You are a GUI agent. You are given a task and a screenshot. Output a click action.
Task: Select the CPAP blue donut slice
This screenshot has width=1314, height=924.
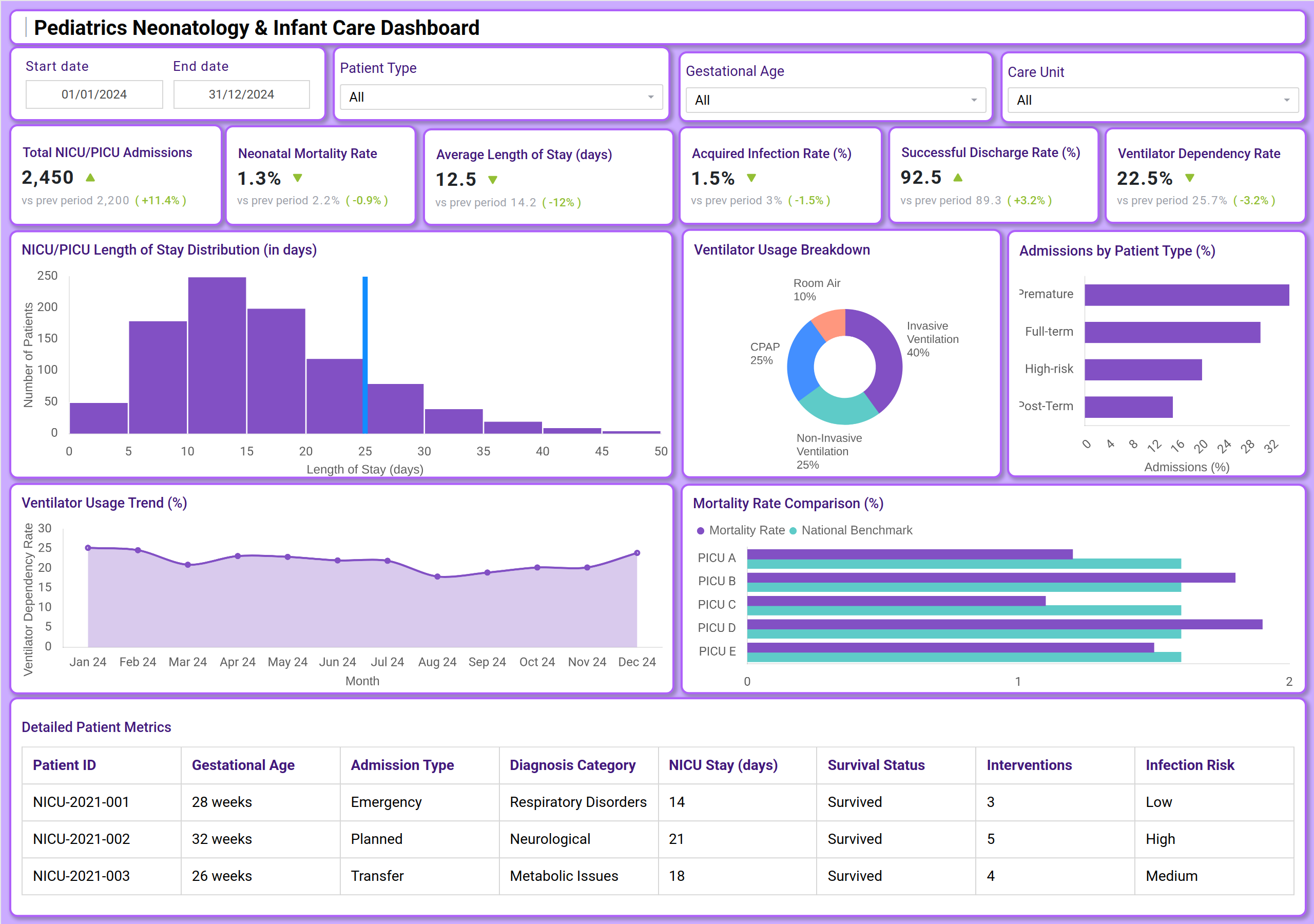click(801, 362)
